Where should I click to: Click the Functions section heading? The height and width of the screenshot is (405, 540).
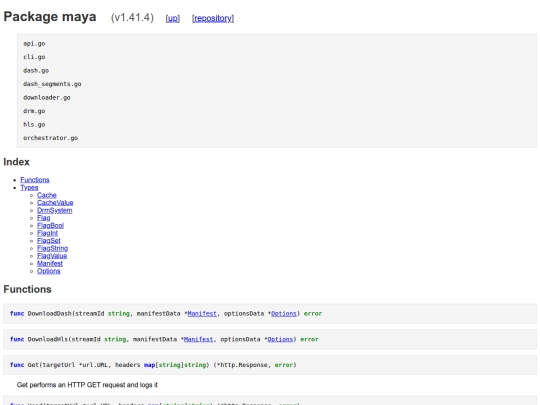tap(28, 289)
